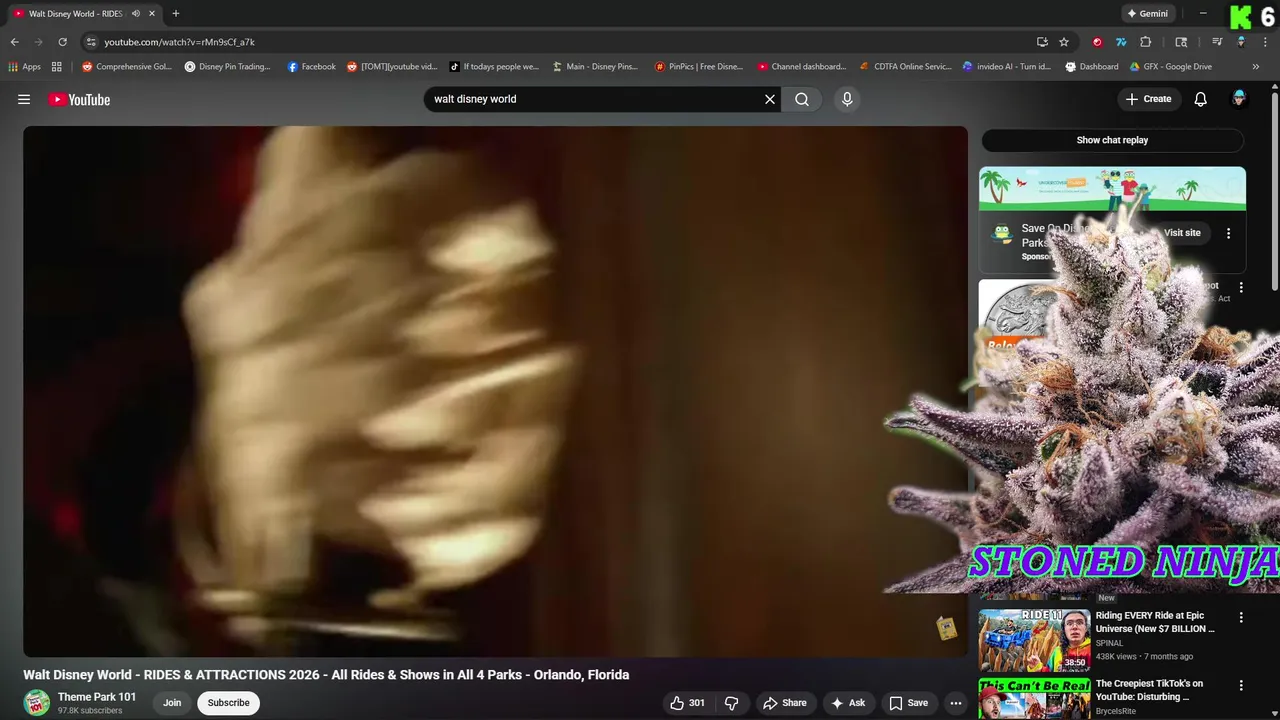This screenshot has height=720, width=1280.
Task: Open the 'GFX - Google Drive' bookmark
Action: point(1171,67)
